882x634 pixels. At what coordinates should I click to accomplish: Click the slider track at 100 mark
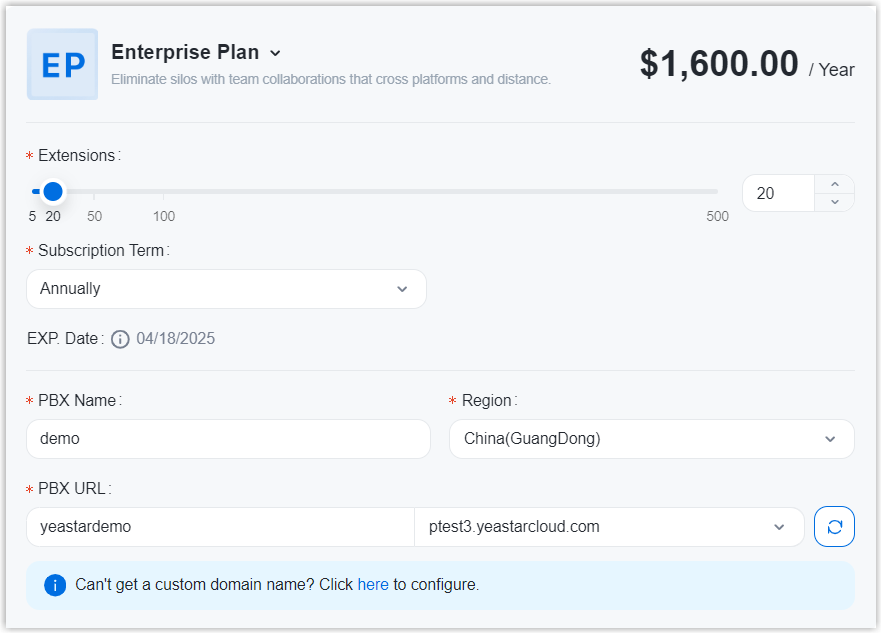pos(164,191)
